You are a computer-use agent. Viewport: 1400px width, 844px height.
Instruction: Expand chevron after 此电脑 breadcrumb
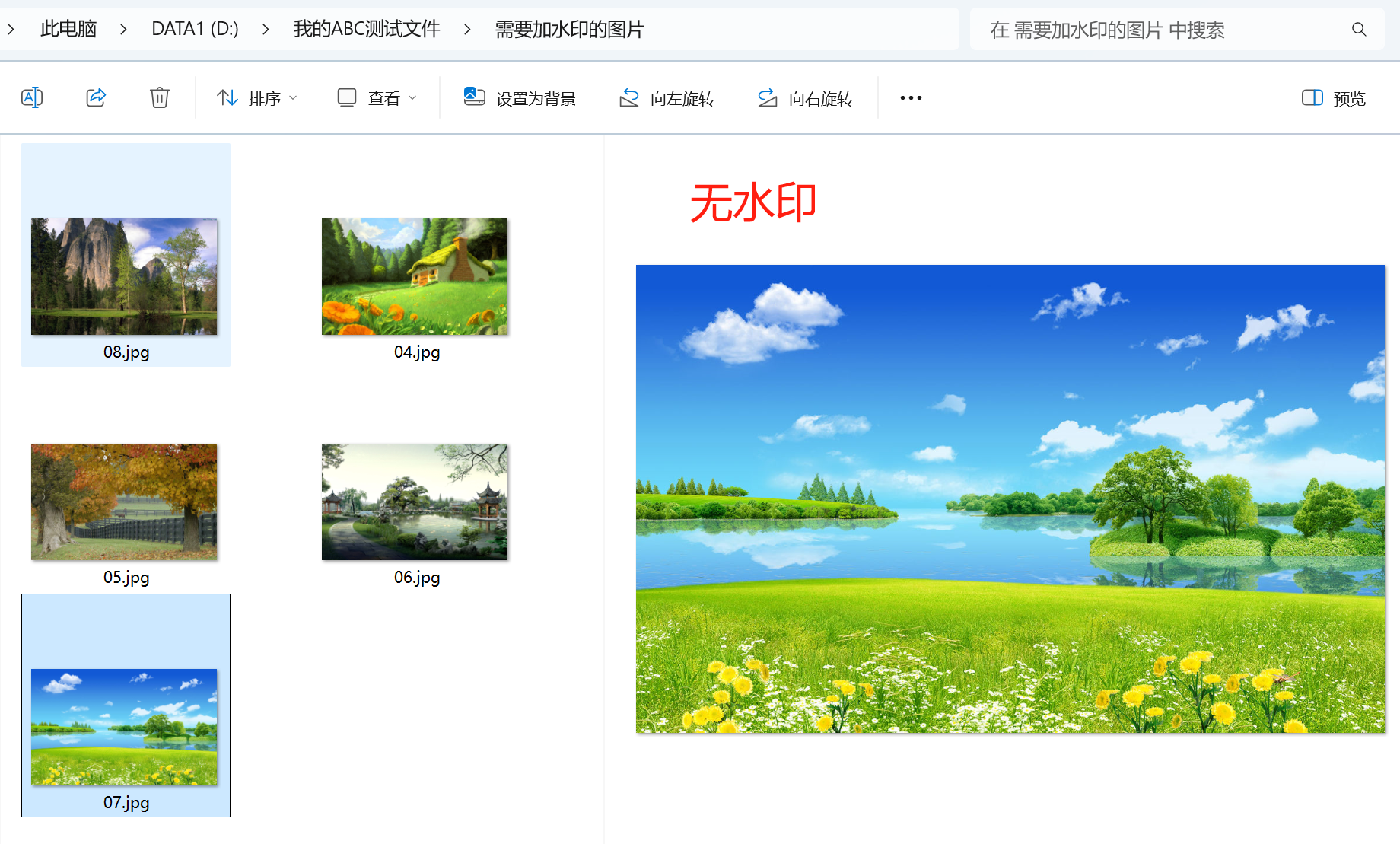(123, 30)
